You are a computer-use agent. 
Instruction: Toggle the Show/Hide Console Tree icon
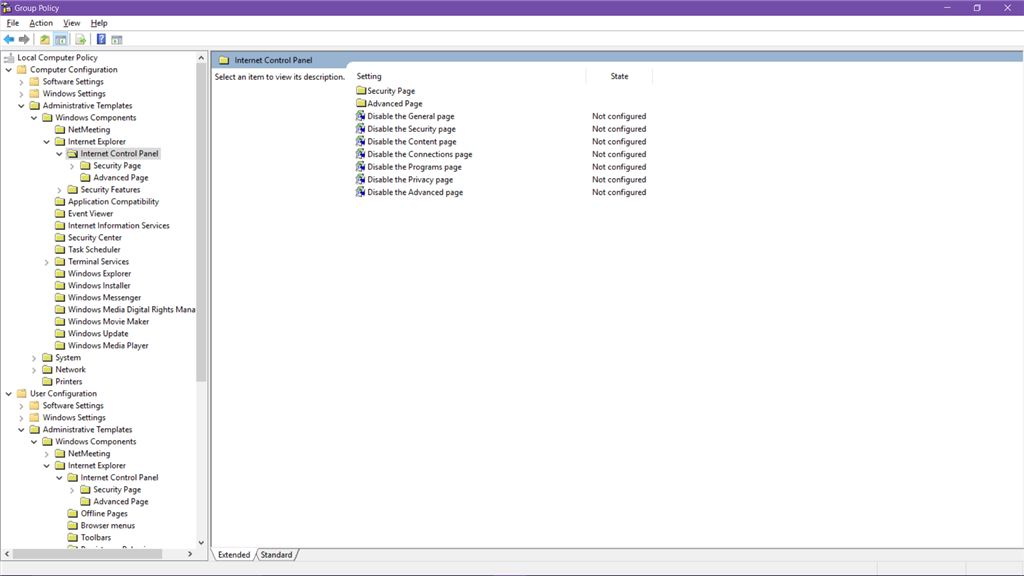60,40
